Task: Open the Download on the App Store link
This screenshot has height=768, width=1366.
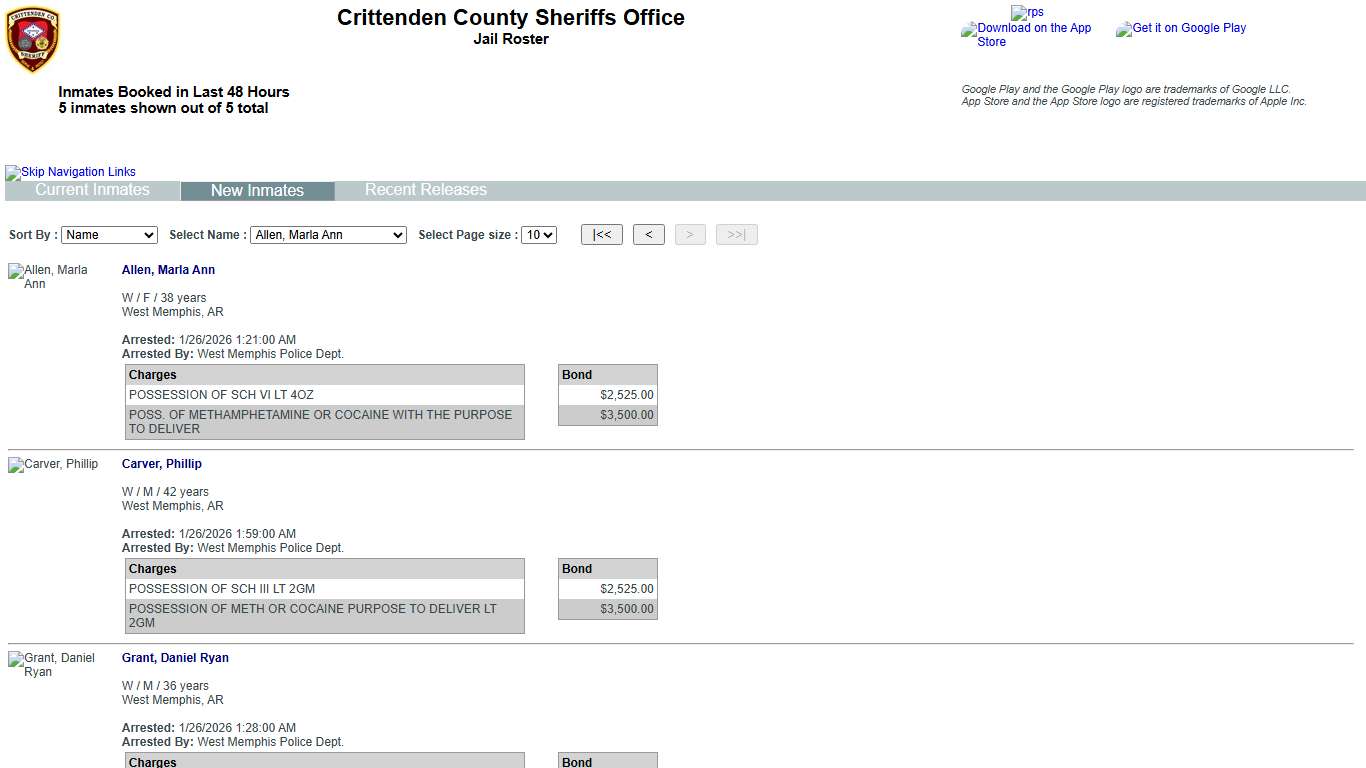Action: pyautogui.click(x=1028, y=35)
